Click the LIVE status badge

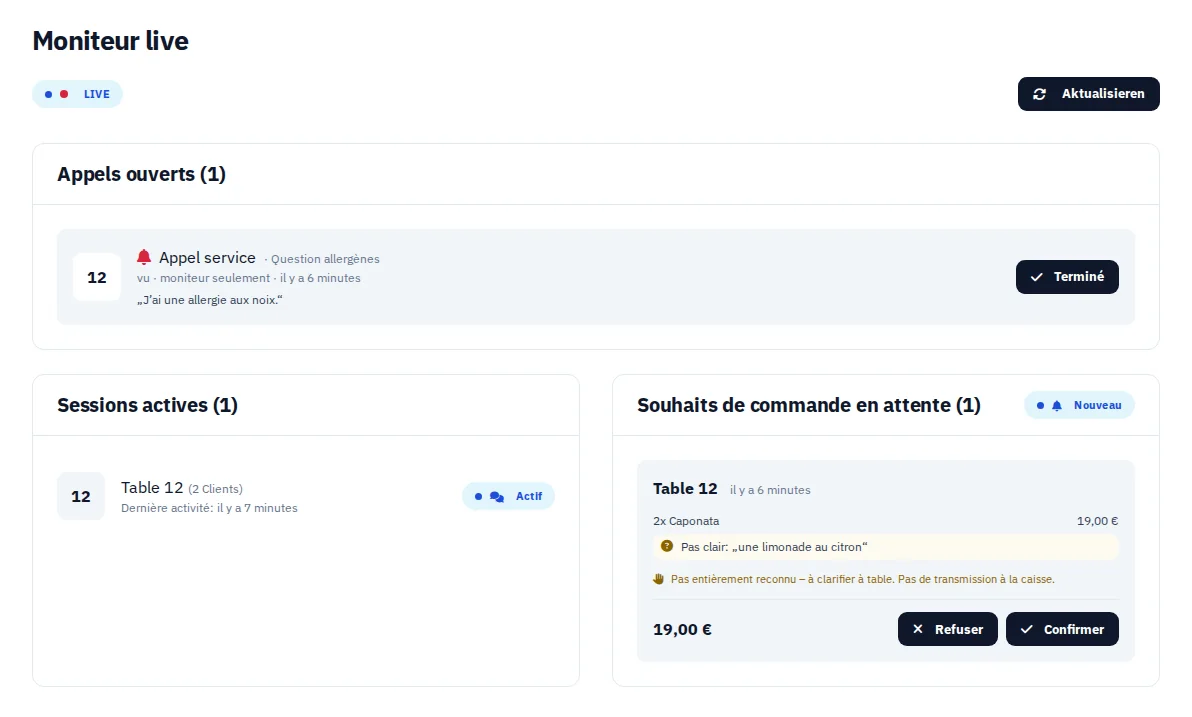[x=77, y=94]
